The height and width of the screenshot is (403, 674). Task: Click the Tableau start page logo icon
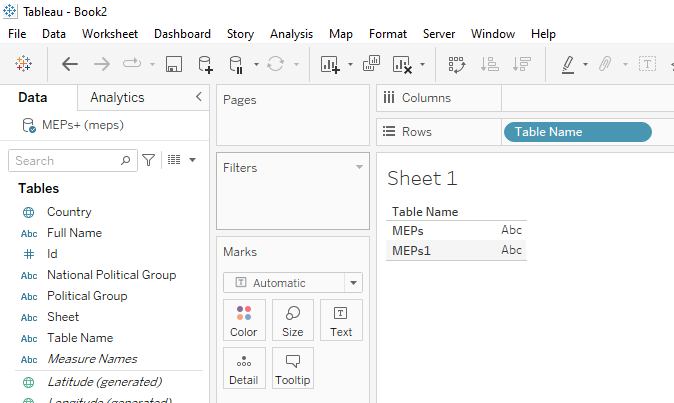click(x=23, y=64)
